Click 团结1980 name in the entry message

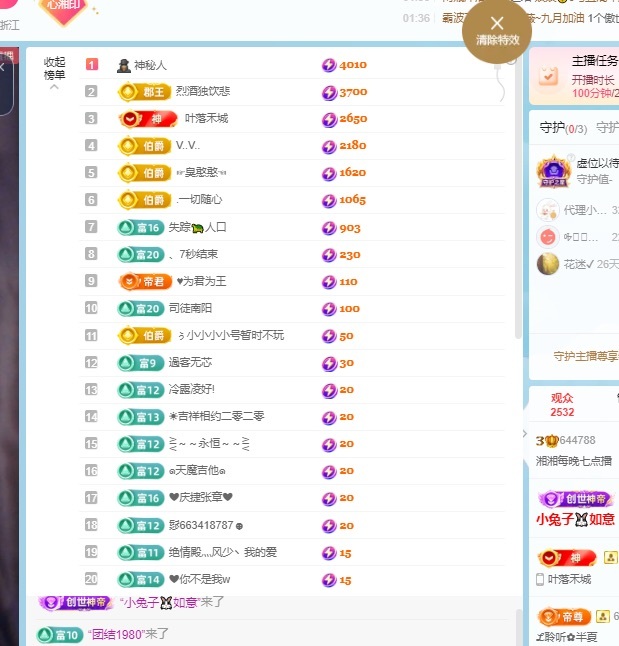point(116,634)
